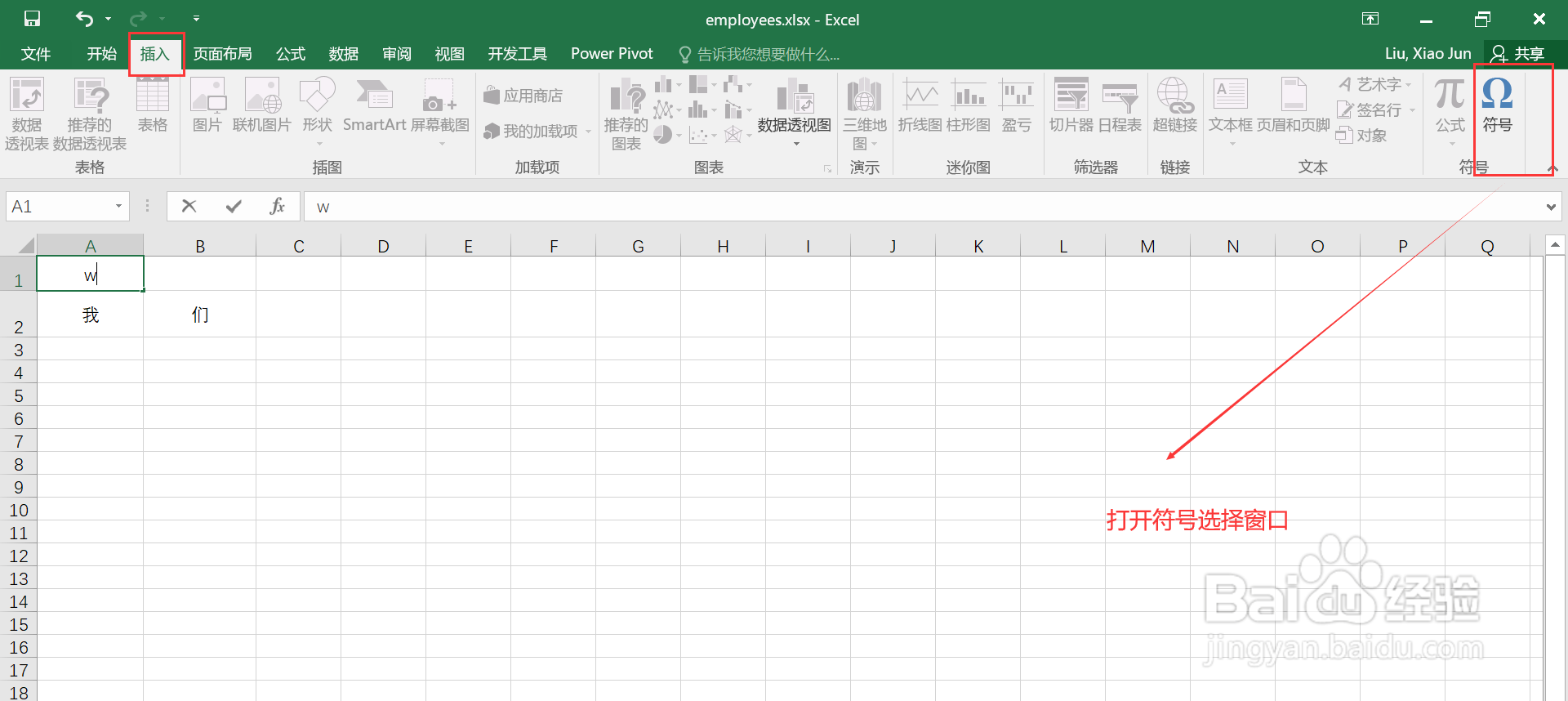Switch to the 页面布局 ribbon tab
This screenshot has width=1568, height=701.
223,54
